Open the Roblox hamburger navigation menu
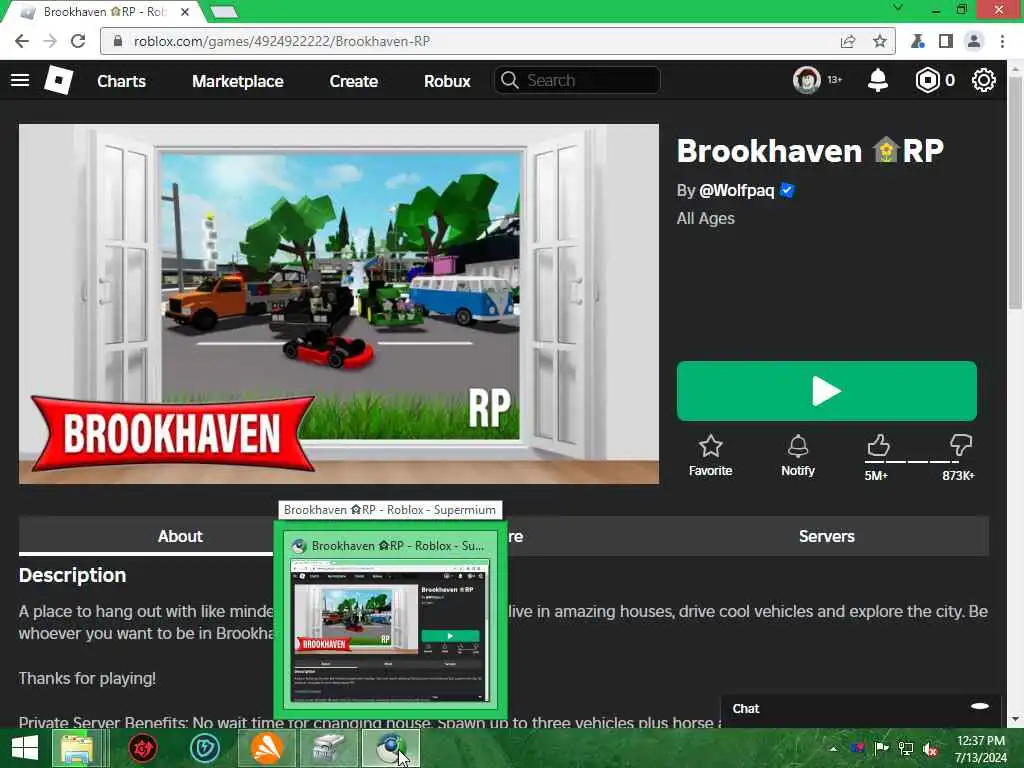The width and height of the screenshot is (1024, 768). [x=20, y=80]
